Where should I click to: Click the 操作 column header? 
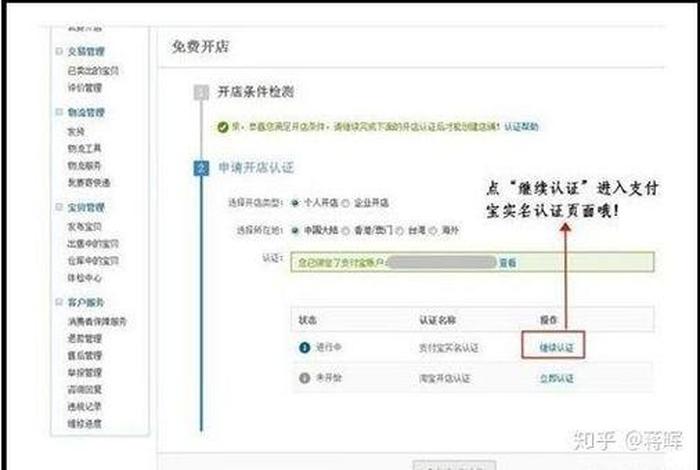(549, 320)
